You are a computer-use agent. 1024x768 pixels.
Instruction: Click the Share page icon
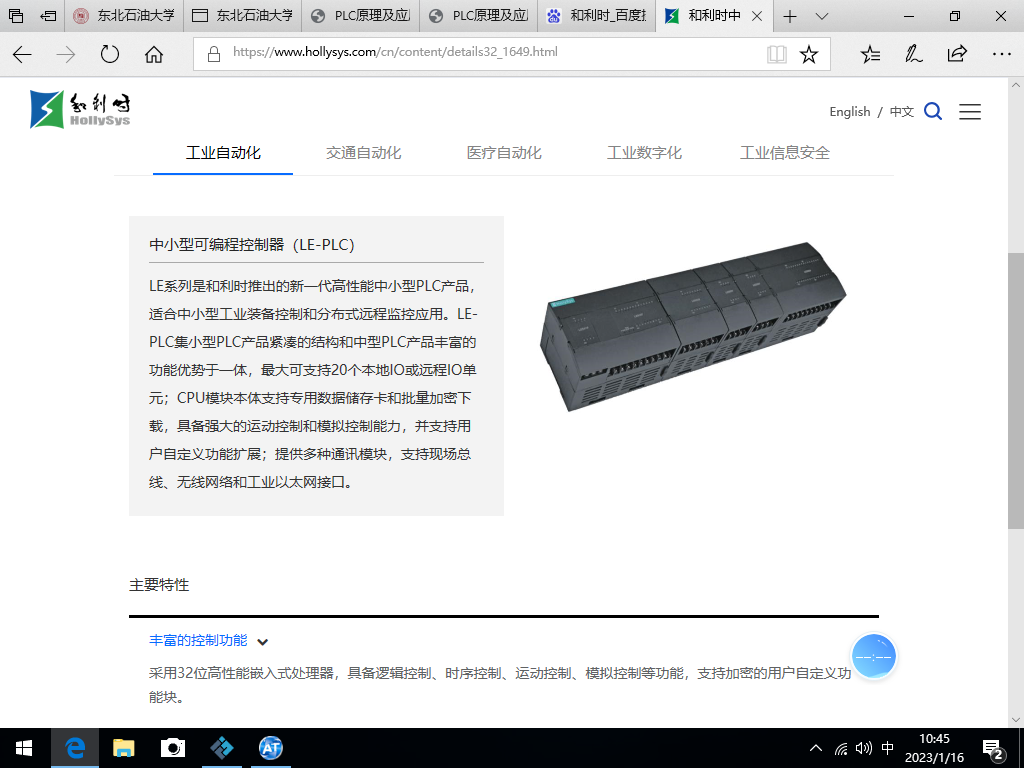(x=957, y=54)
